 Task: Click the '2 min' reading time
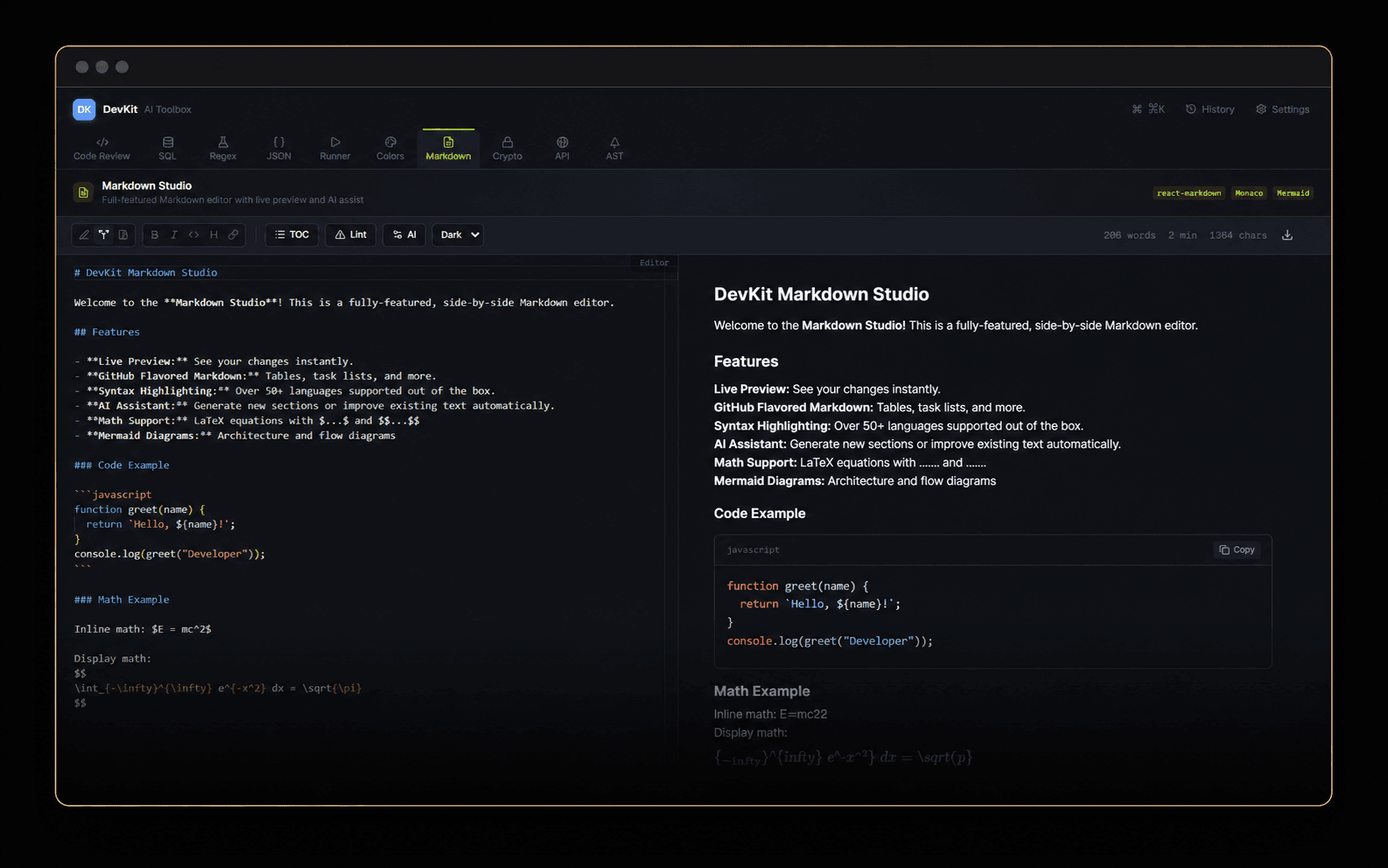click(x=1182, y=235)
